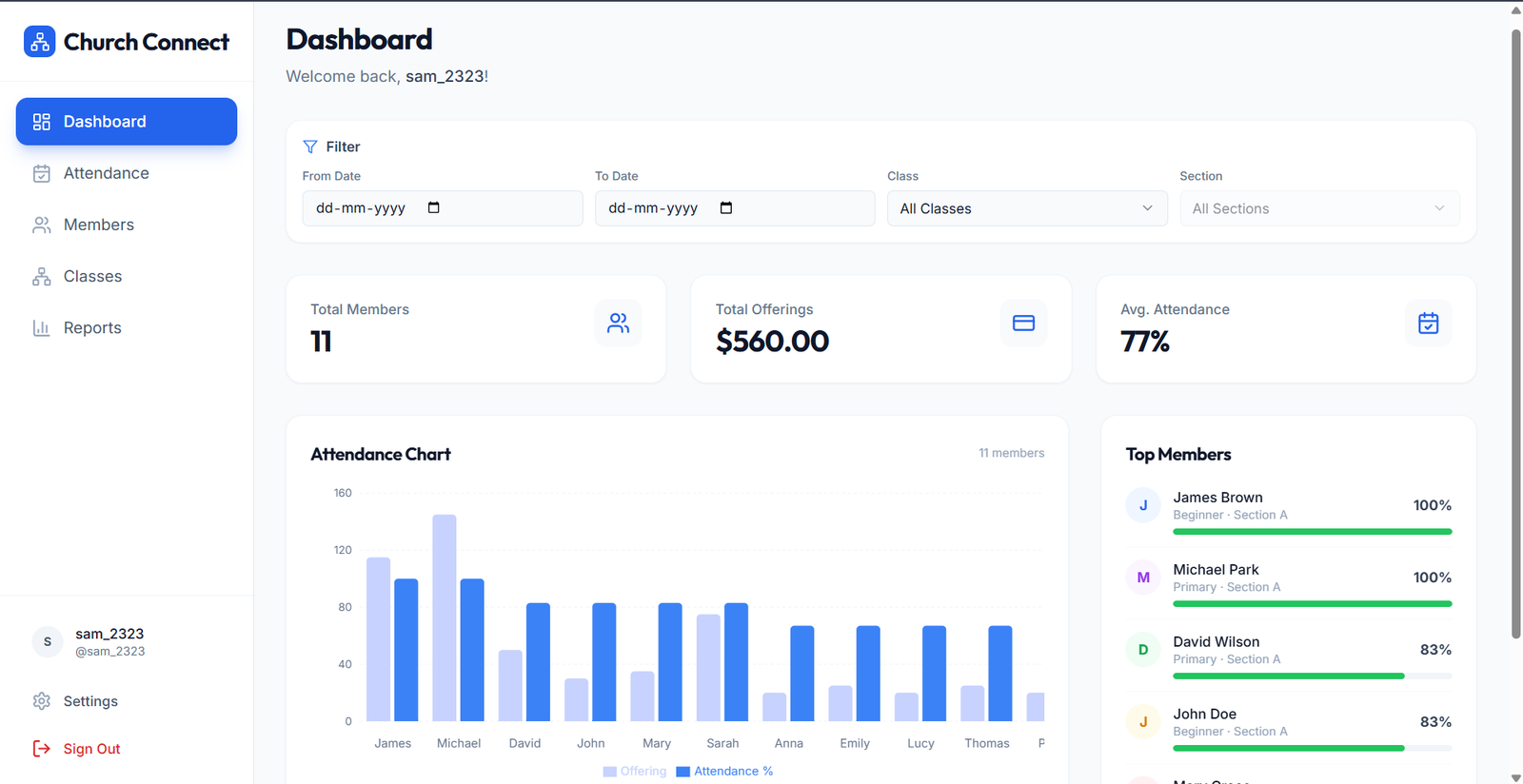This screenshot has width=1523, height=784.
Task: Click the page vertical scrollbar
Action: [1516, 333]
